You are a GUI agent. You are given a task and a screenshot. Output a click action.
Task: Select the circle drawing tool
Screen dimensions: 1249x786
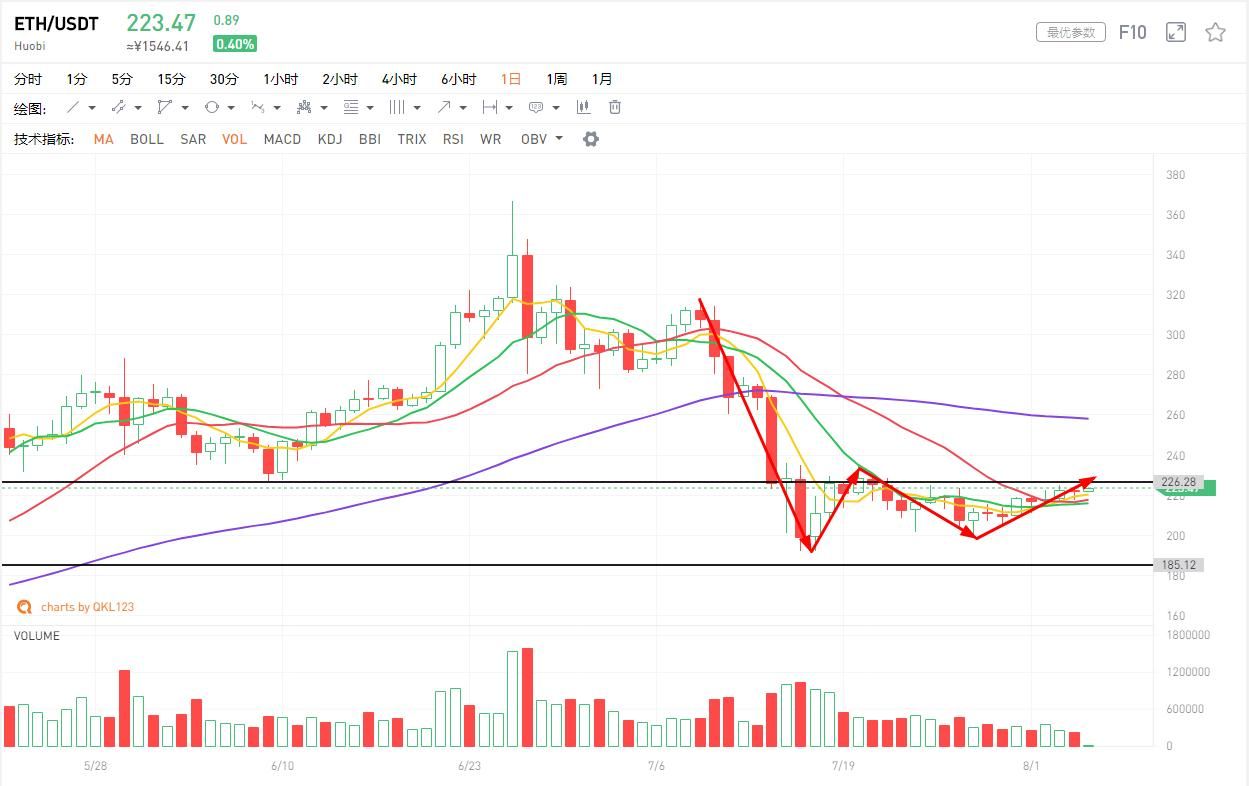coord(212,107)
